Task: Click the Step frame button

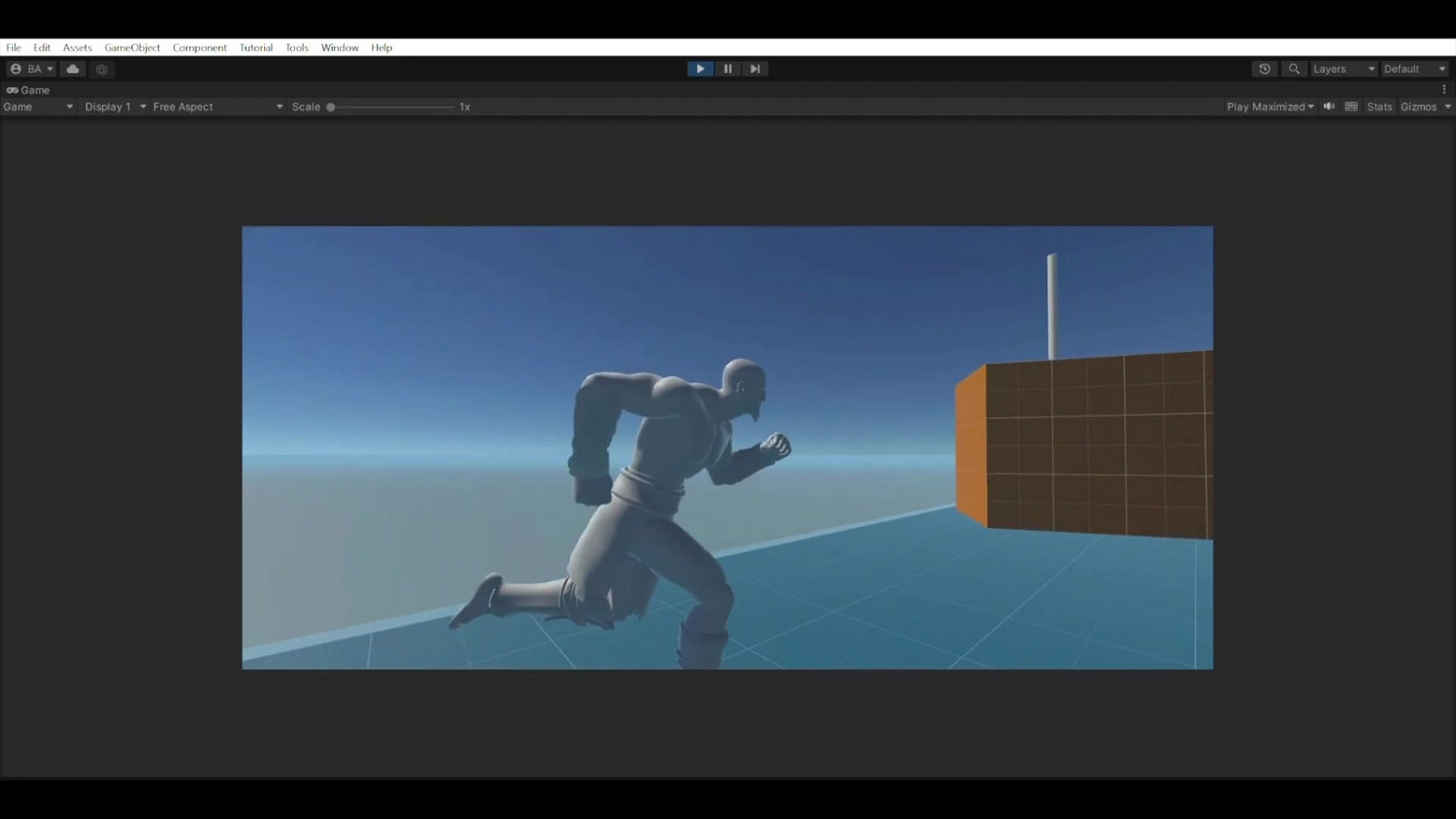Action: click(755, 68)
